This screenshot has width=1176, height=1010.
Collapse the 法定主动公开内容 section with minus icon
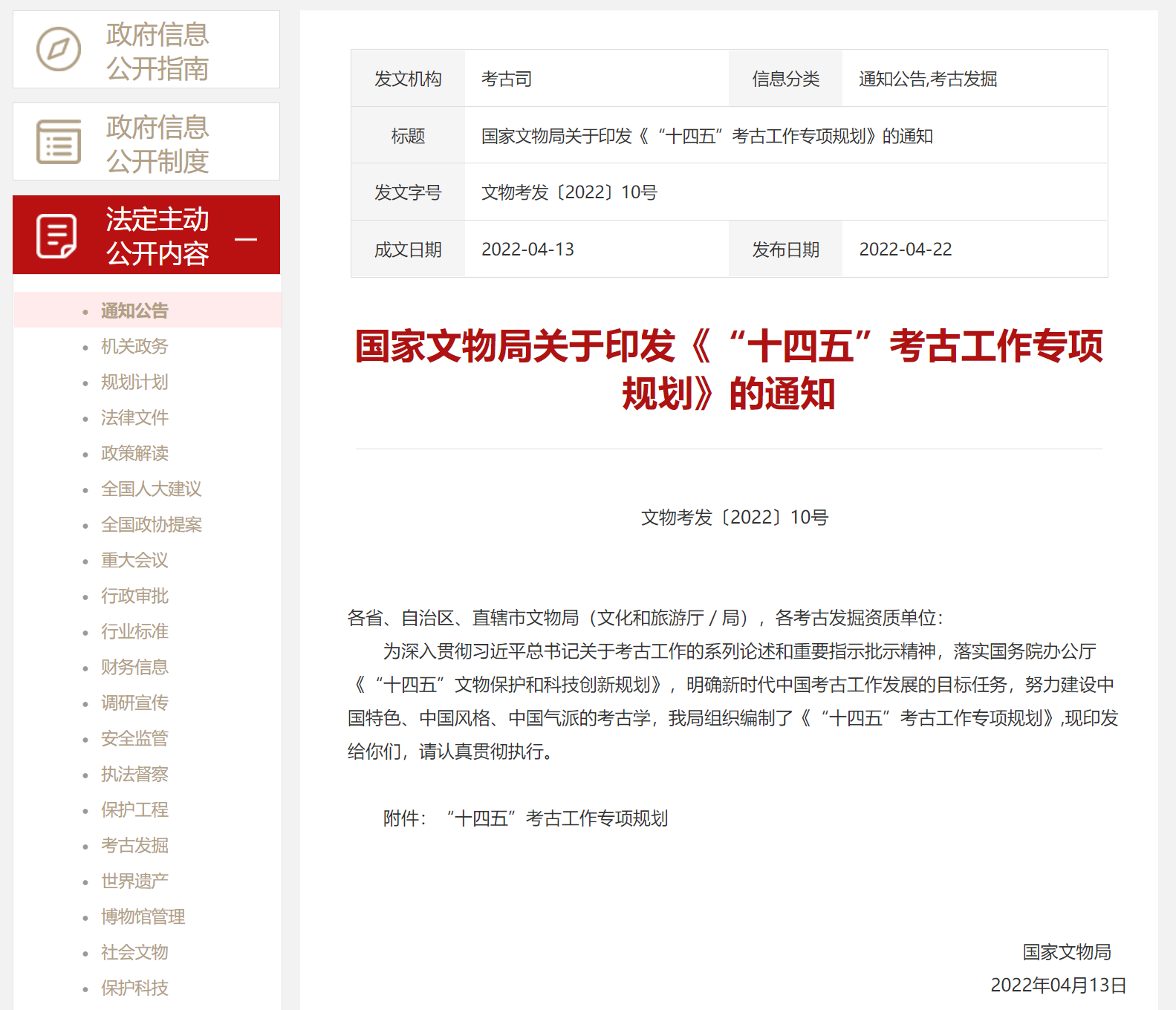click(x=246, y=239)
